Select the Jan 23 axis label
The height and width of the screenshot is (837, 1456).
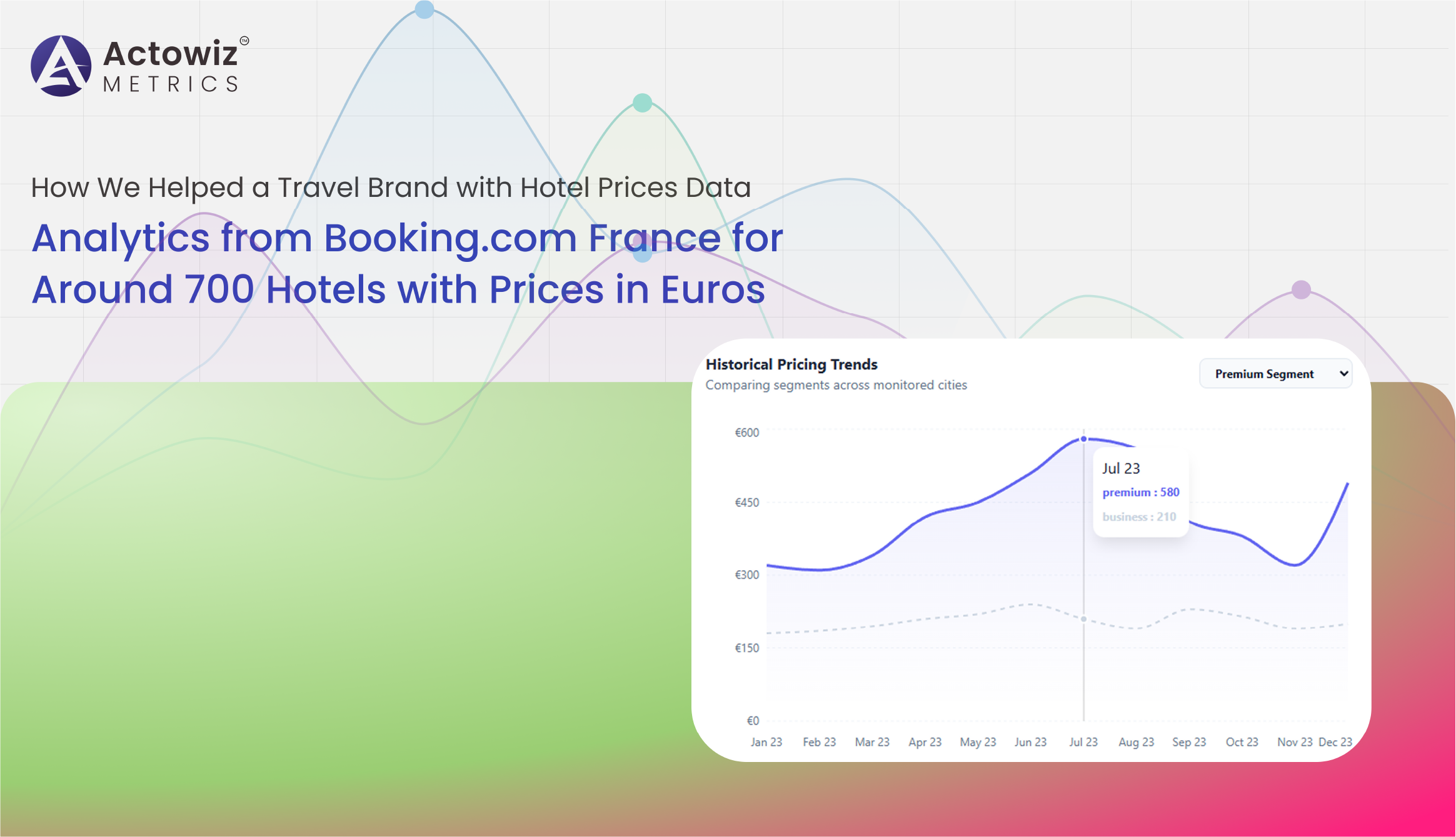[x=766, y=742]
